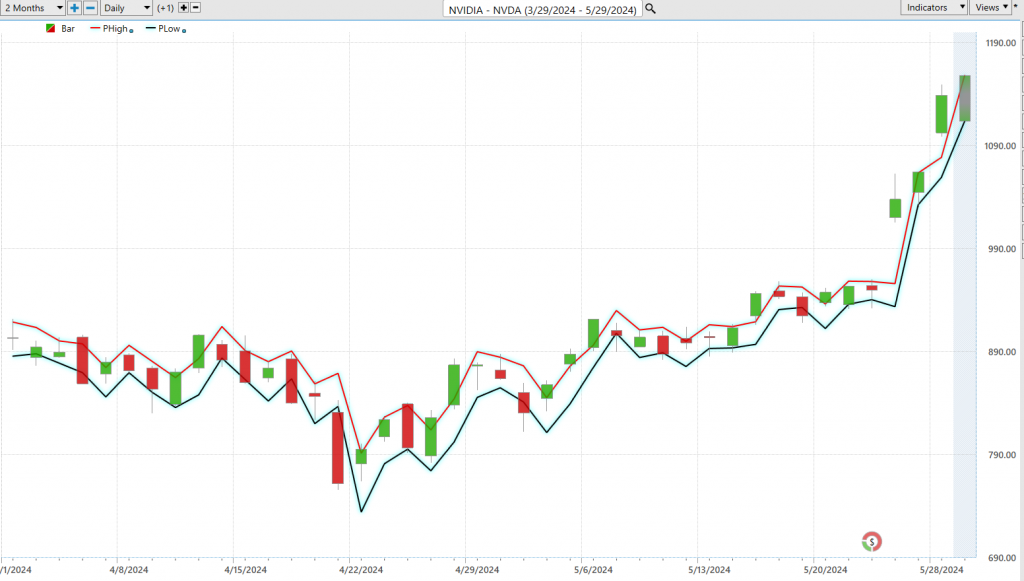Image resolution: width=1024 pixels, height=581 pixels.
Task: Click the dot next to PLow legend
Action: 184,31
